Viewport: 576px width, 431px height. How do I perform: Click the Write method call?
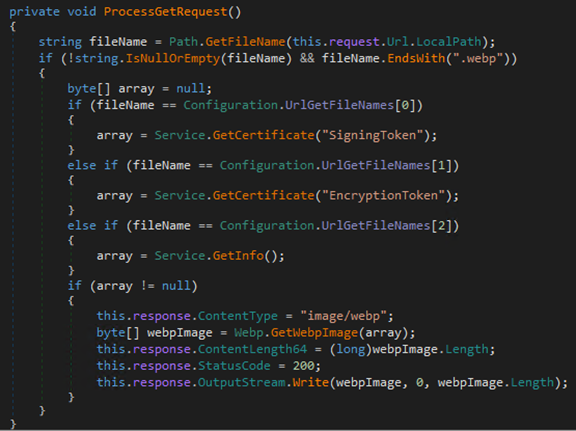pyautogui.click(x=310, y=382)
